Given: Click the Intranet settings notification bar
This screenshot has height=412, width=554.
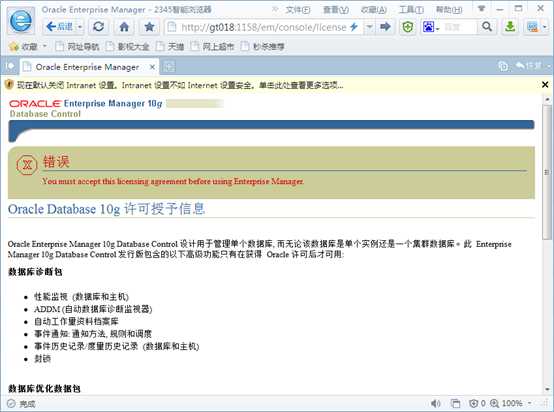Looking at the screenshot, I should click(x=271, y=85).
